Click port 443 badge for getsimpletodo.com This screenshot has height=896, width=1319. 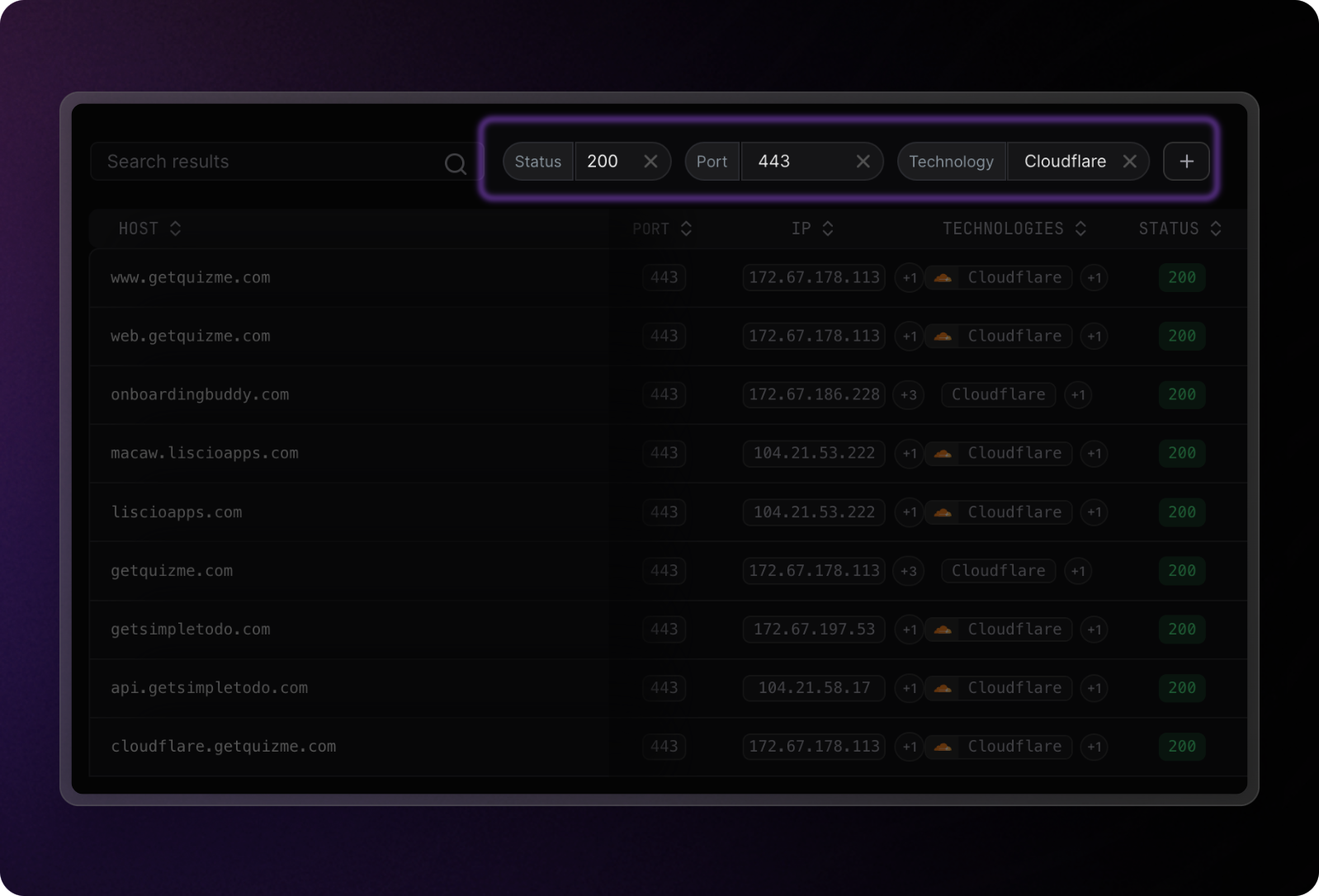coord(664,630)
